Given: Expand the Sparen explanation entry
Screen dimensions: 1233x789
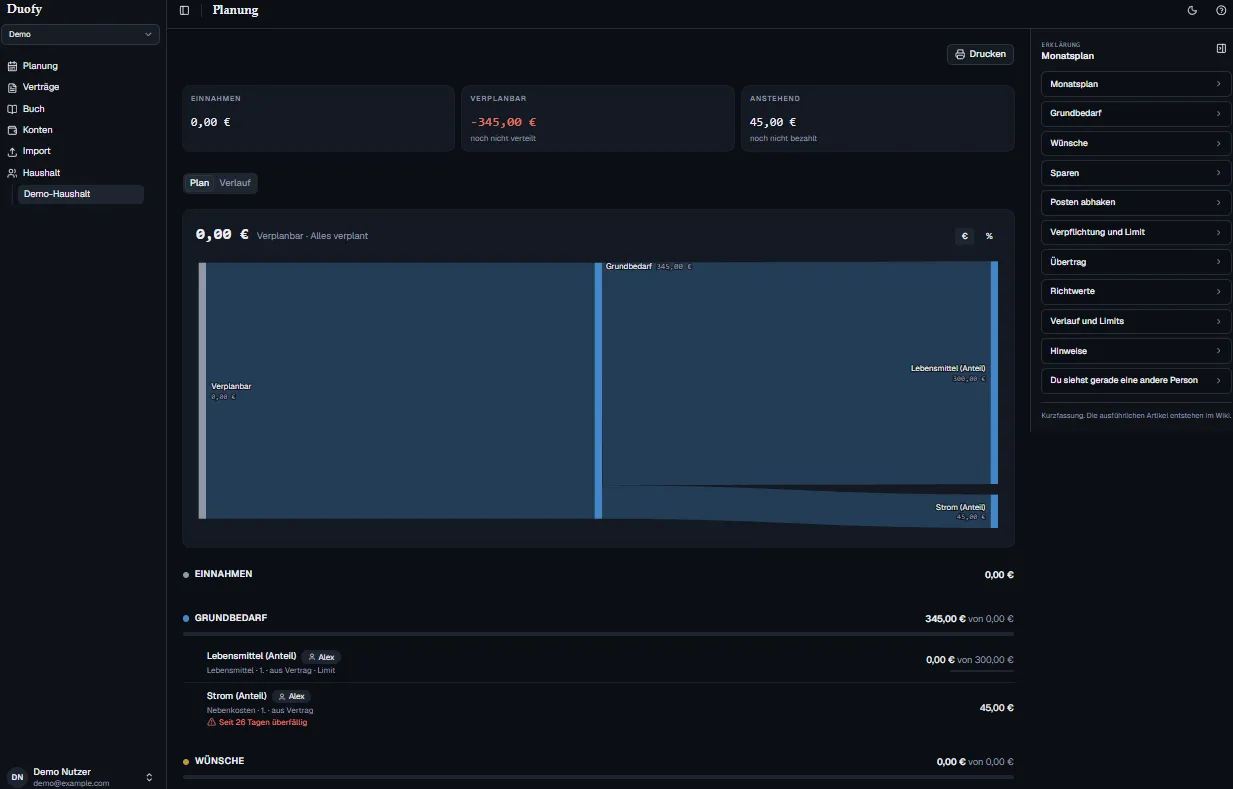Looking at the screenshot, I should (1136, 173).
